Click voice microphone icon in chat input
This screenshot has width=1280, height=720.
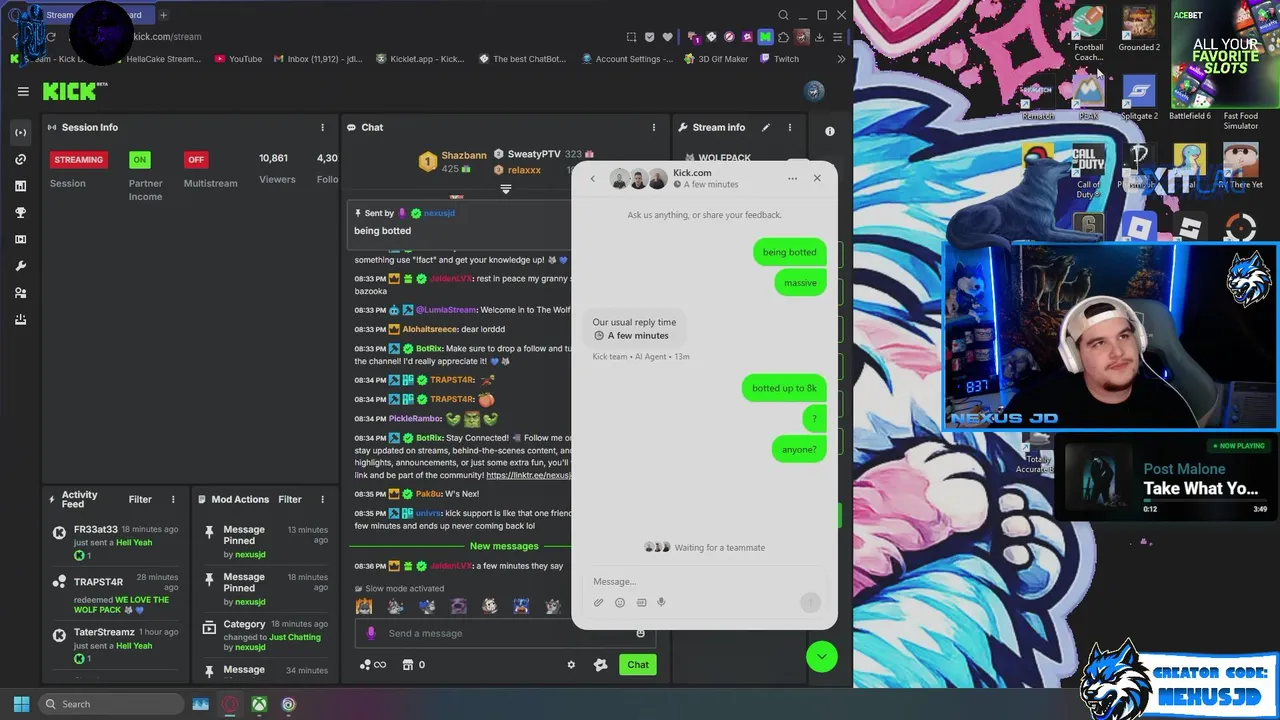[371, 633]
